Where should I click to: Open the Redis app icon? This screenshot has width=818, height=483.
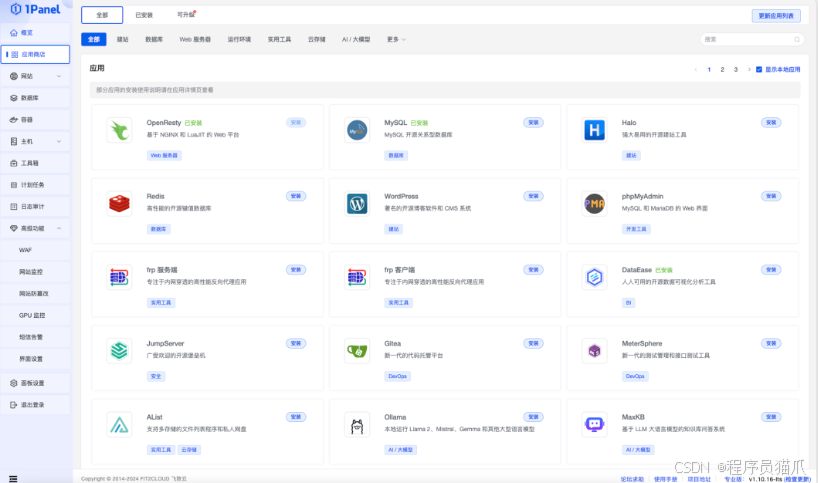(x=119, y=203)
